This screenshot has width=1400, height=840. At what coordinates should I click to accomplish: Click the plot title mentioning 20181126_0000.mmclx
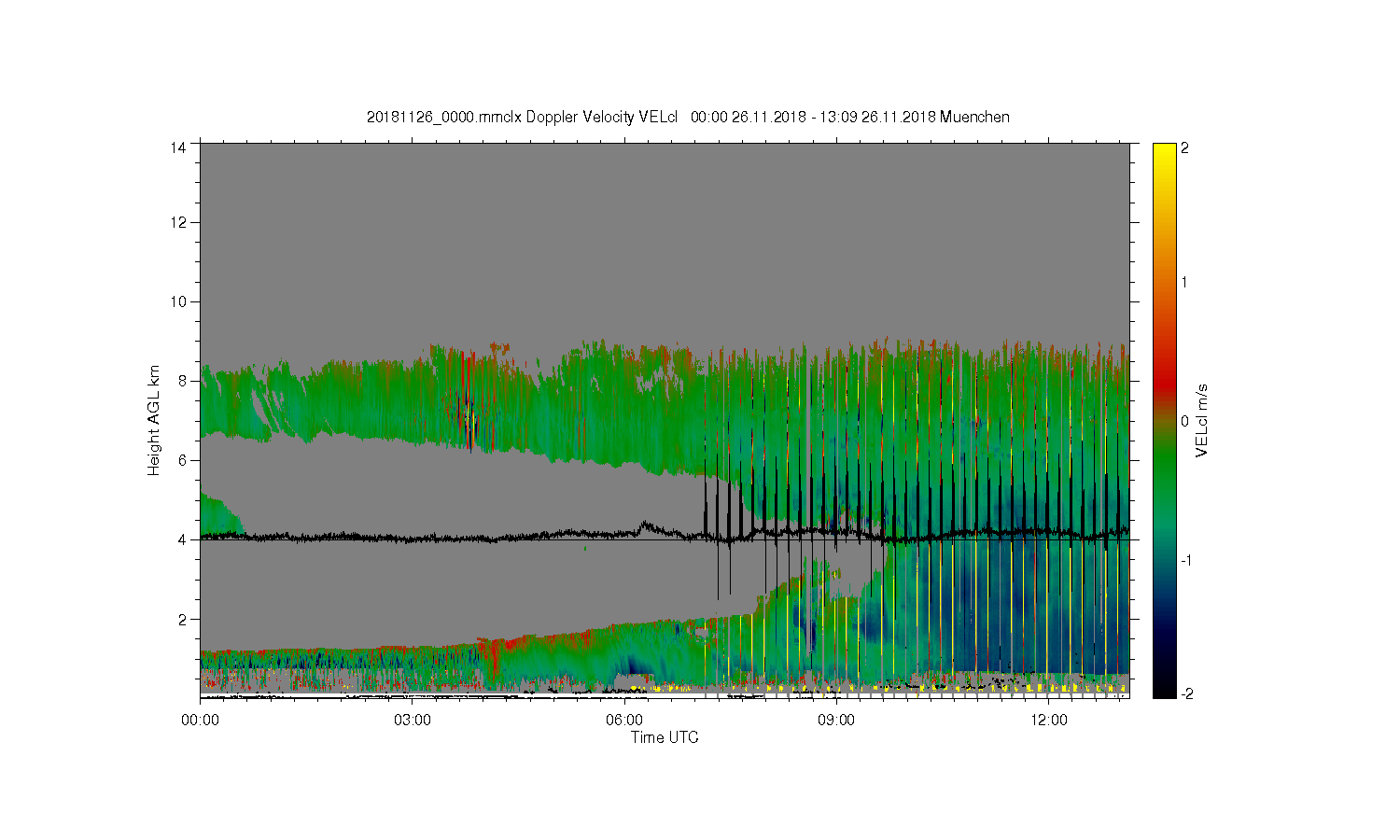click(688, 117)
